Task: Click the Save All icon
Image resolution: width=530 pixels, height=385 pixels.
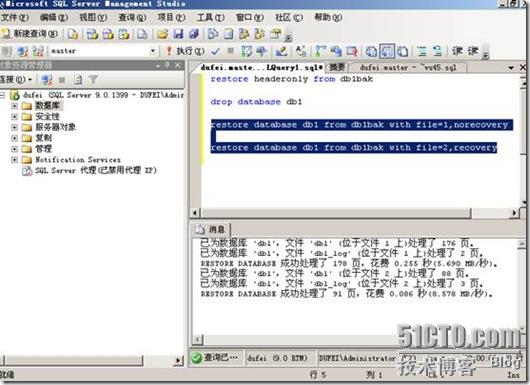Action: point(194,34)
